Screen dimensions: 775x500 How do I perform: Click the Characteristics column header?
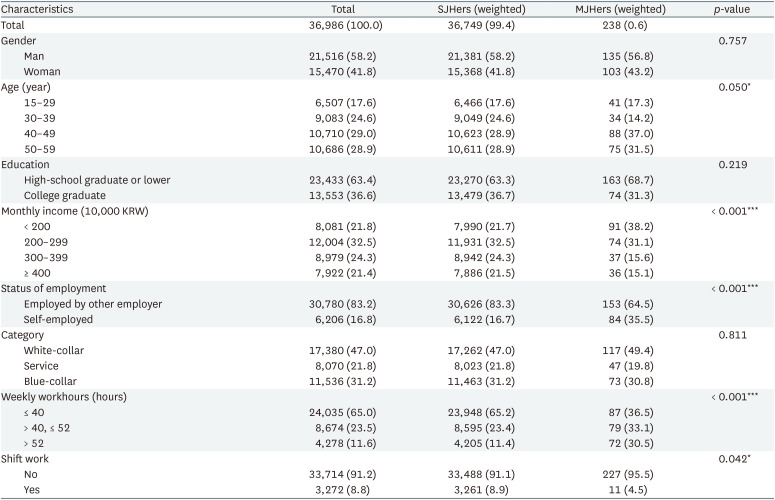[x=44, y=9]
